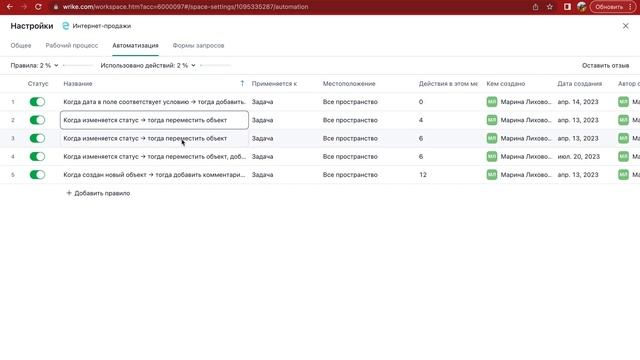Turn off rule 4 status toggle
The width and height of the screenshot is (640, 360).
(x=37, y=156)
